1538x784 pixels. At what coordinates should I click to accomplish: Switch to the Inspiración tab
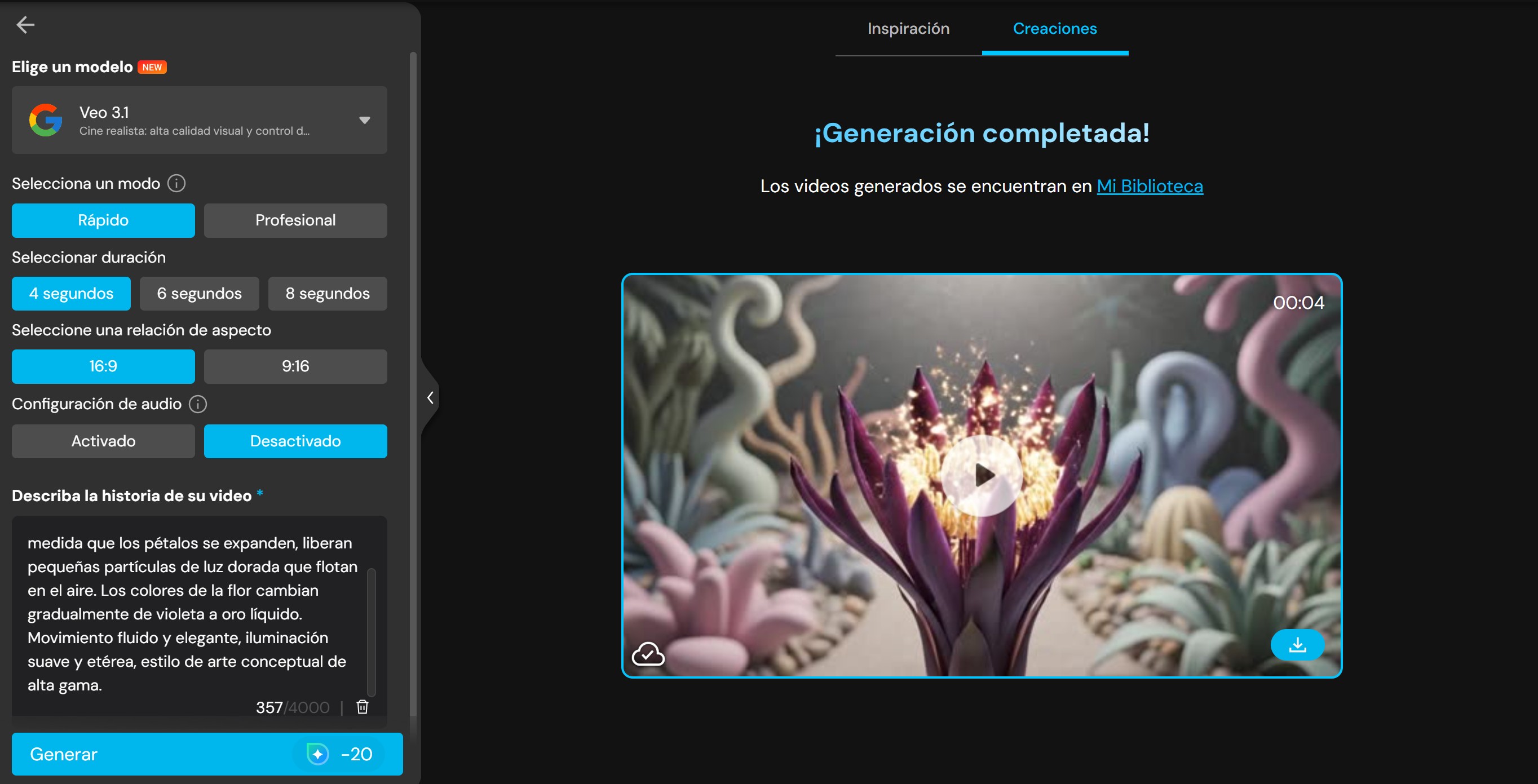(x=908, y=28)
